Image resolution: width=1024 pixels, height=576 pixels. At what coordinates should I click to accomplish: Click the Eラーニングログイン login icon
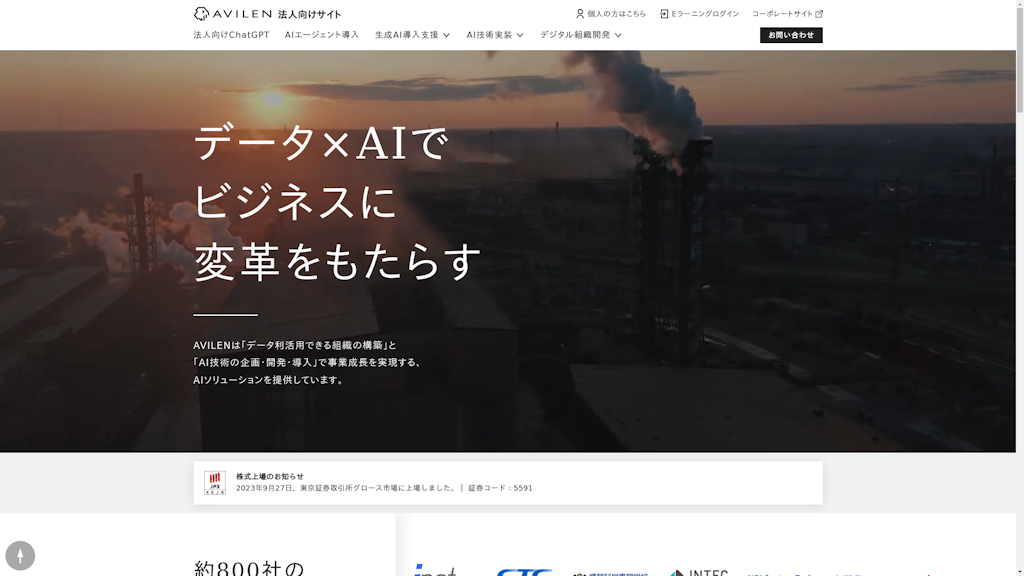pos(664,14)
